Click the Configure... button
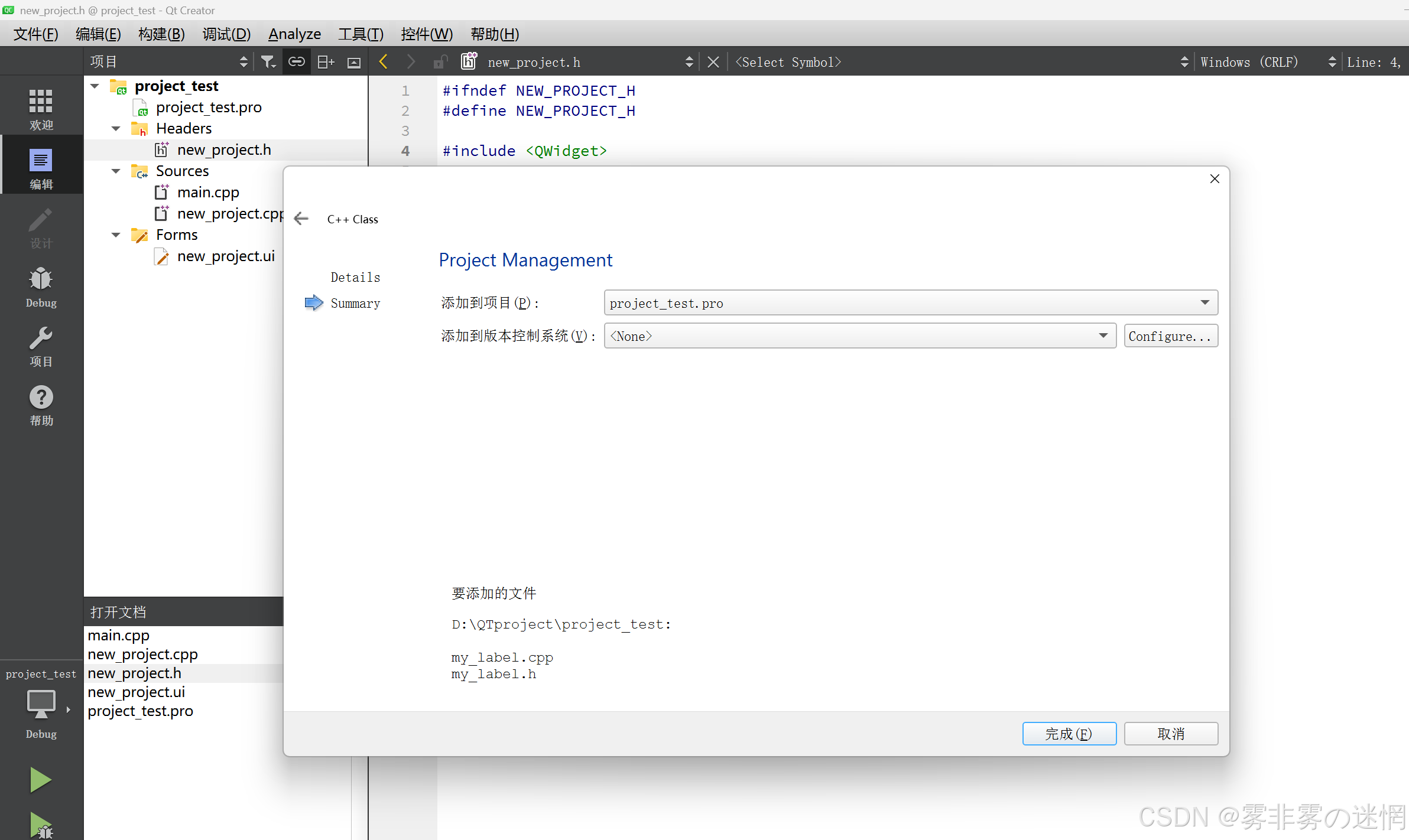1409x840 pixels. (1170, 336)
